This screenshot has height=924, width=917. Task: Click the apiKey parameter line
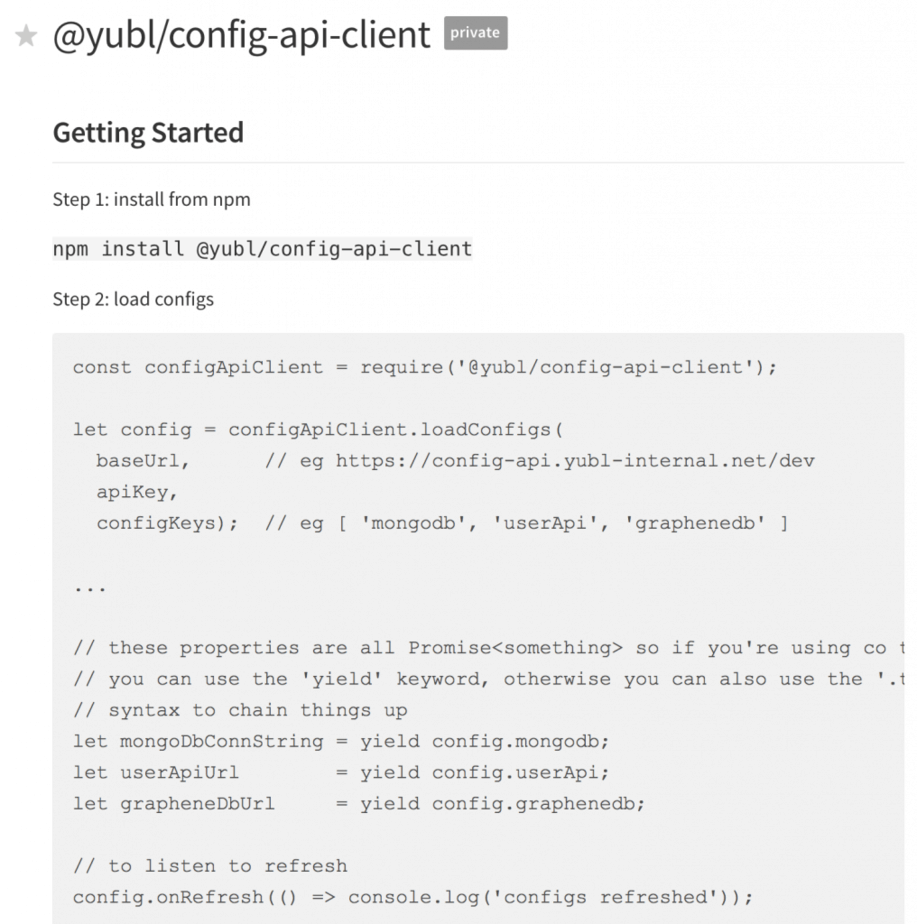[x=136, y=492]
